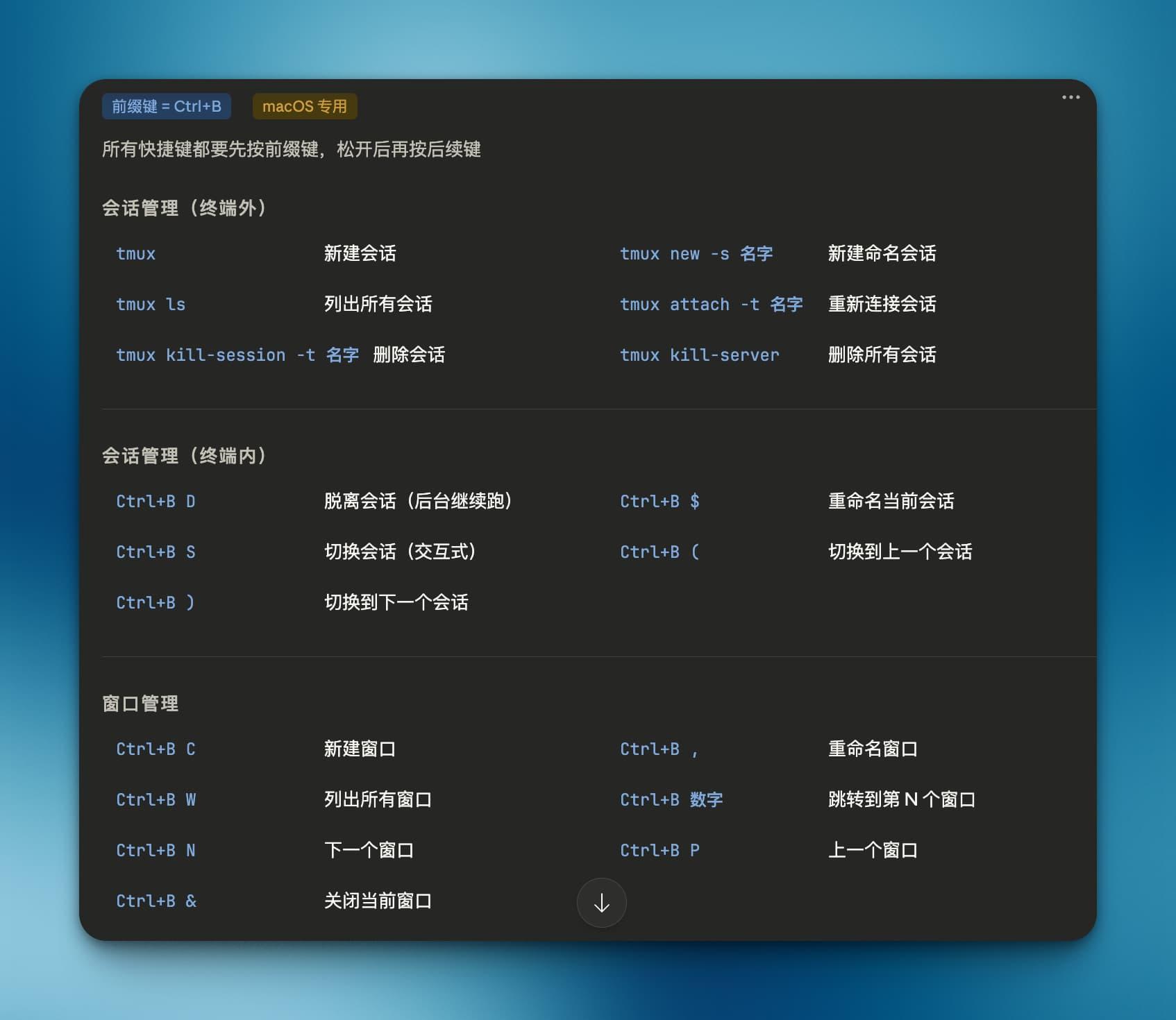Image resolution: width=1176 pixels, height=1020 pixels.
Task: Select the 'tmux kill-server' command text
Action: (699, 355)
